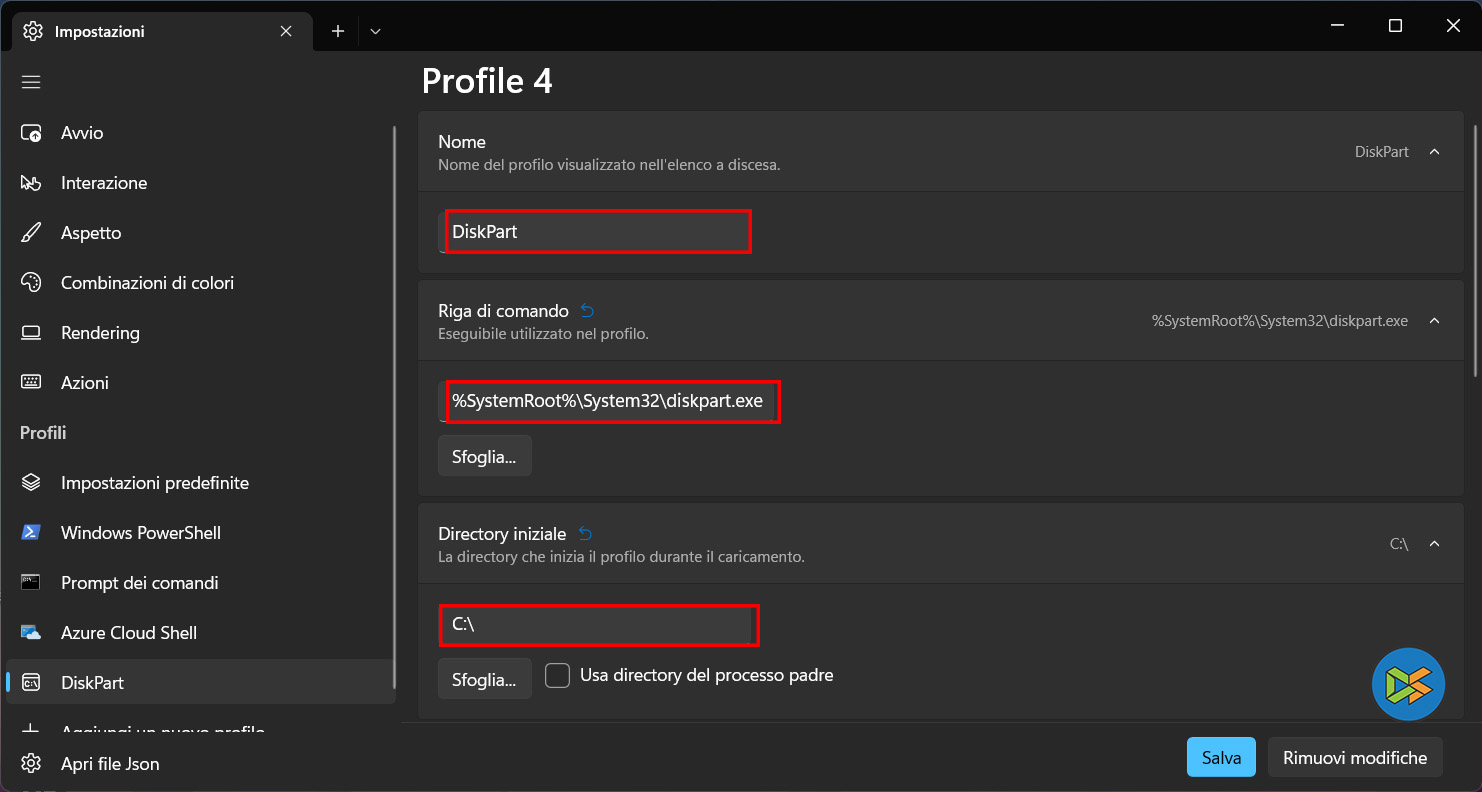Viewport: 1482px width, 792px height.
Task: Click in the DiskPart name text field
Action: pos(597,232)
